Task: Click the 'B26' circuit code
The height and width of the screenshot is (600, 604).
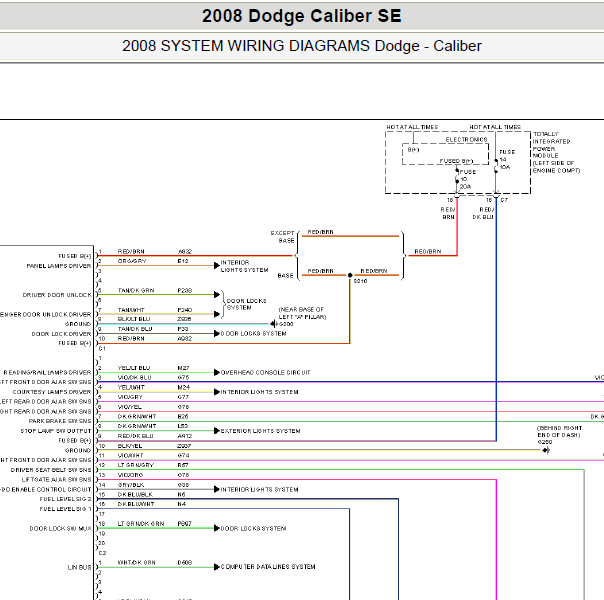Action: 183,417
